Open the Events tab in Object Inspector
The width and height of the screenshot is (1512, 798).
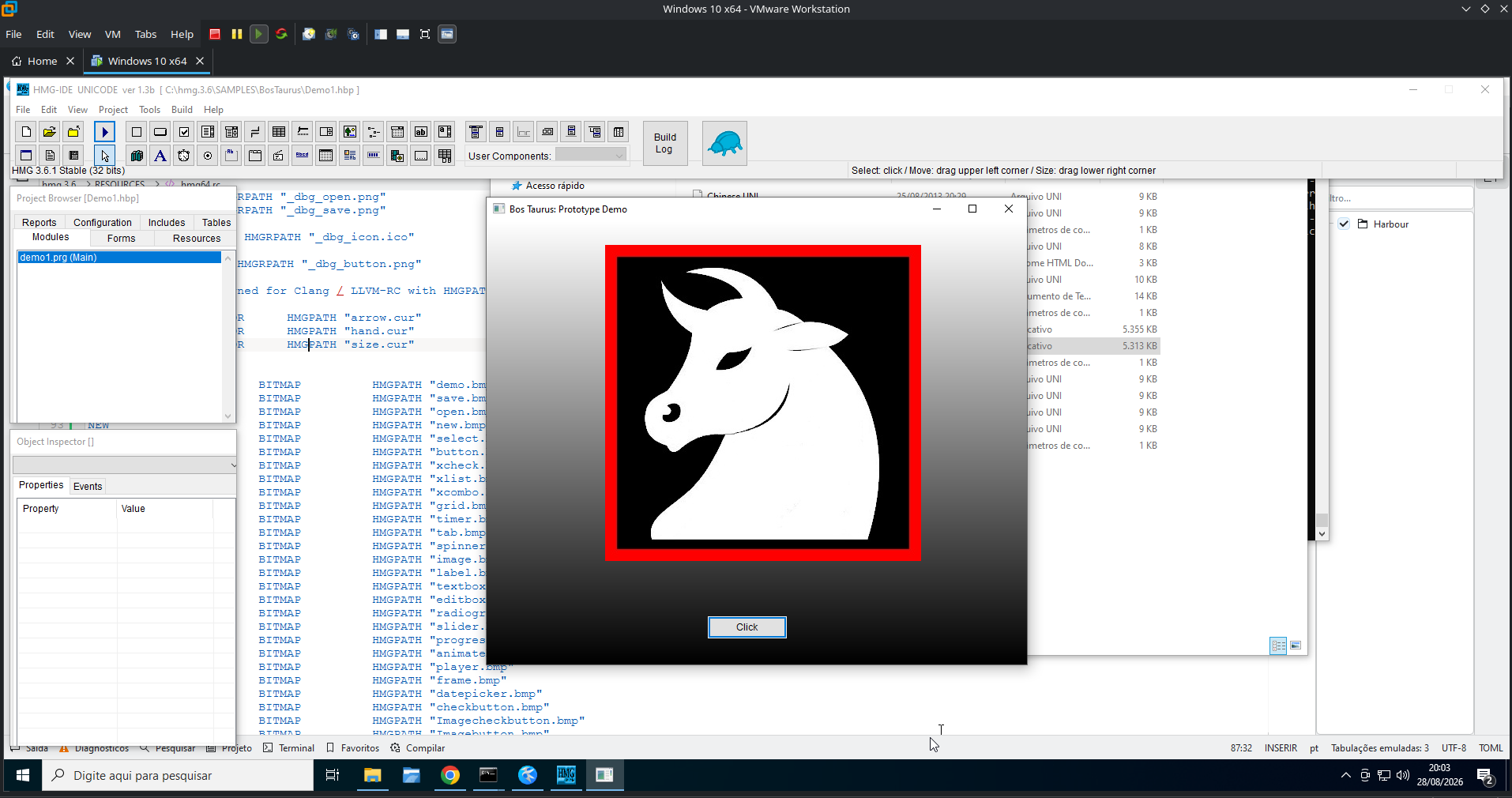click(x=88, y=487)
